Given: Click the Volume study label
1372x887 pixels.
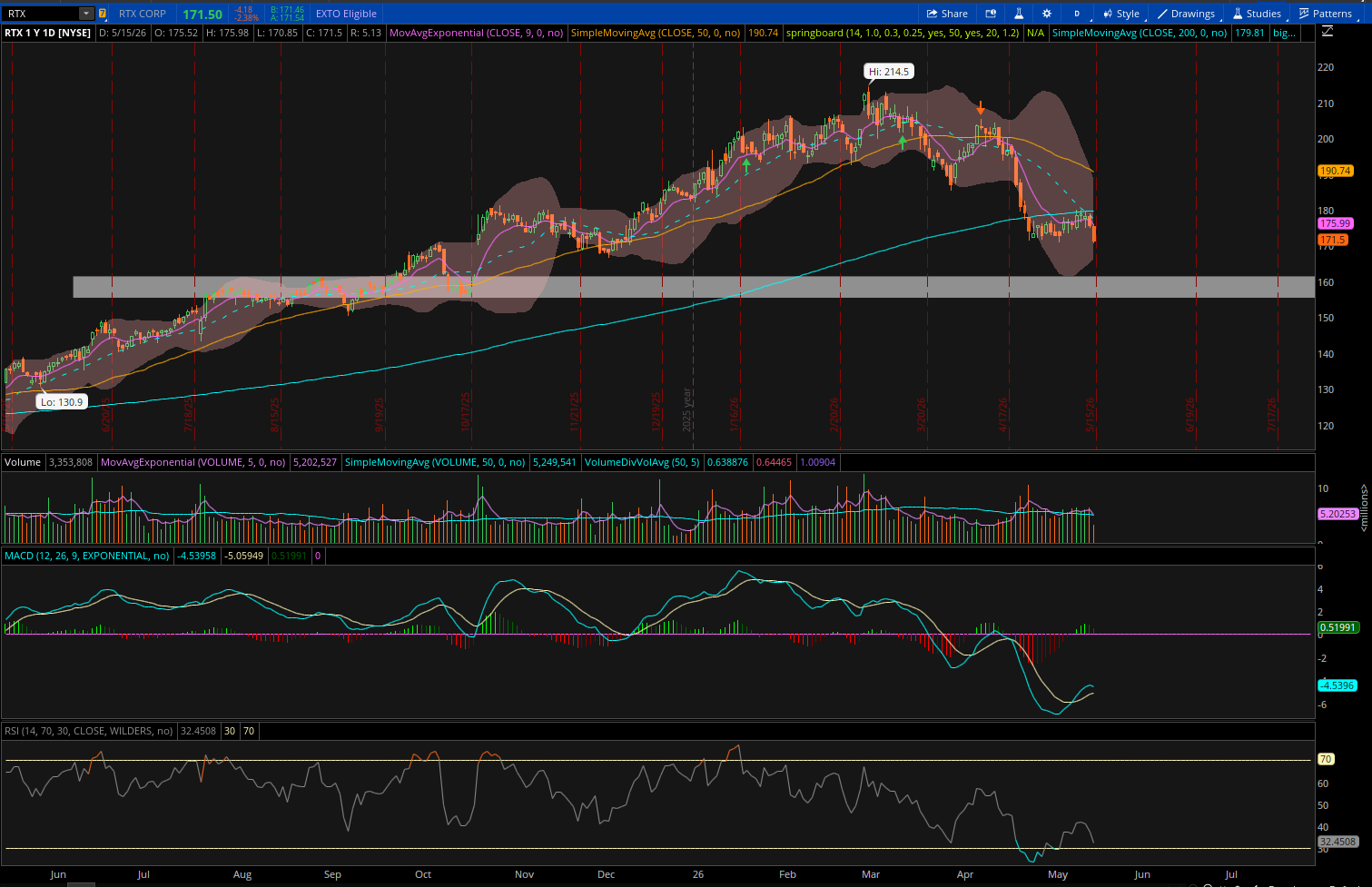Looking at the screenshot, I should tap(23, 462).
